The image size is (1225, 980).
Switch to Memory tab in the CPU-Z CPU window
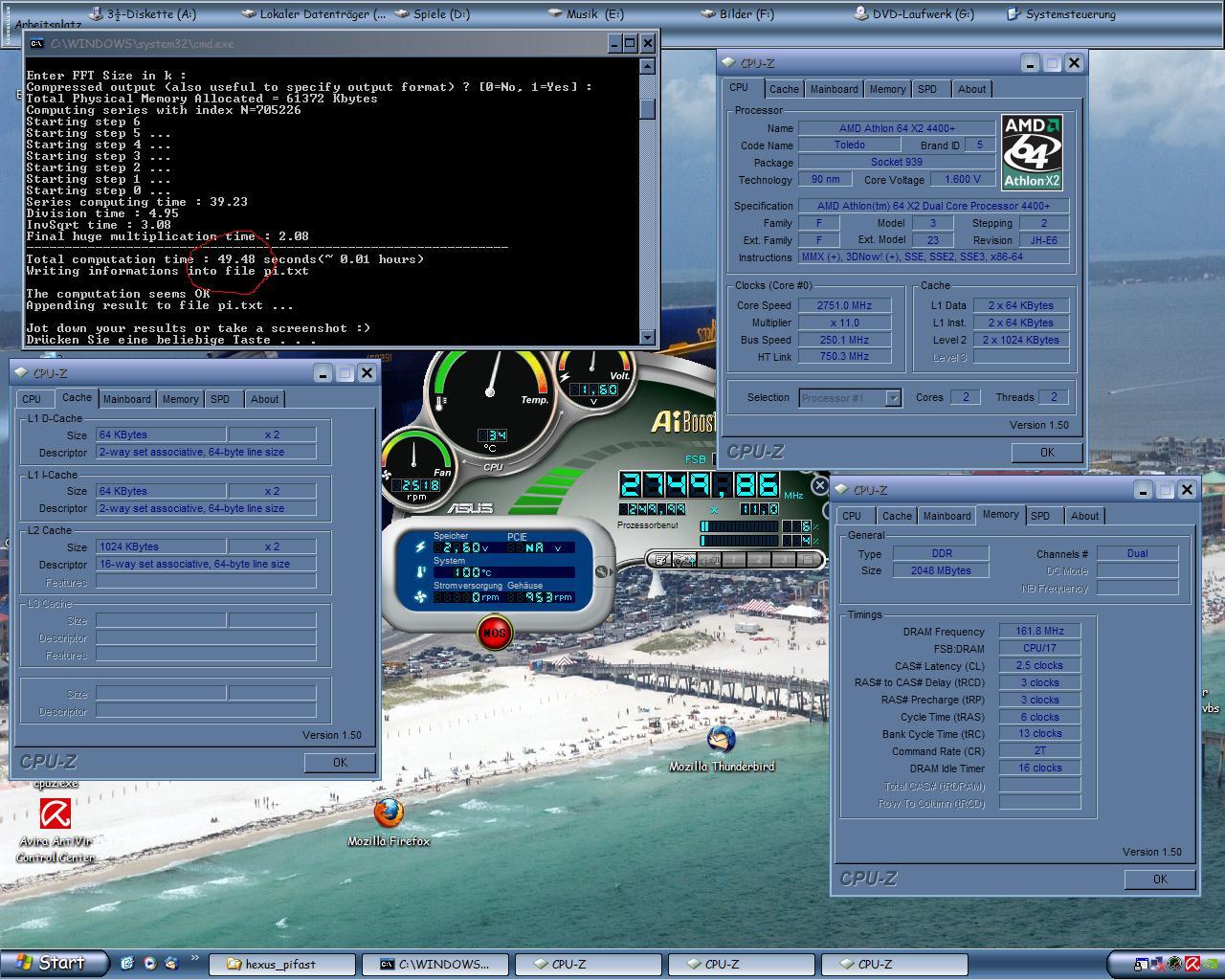coord(887,89)
